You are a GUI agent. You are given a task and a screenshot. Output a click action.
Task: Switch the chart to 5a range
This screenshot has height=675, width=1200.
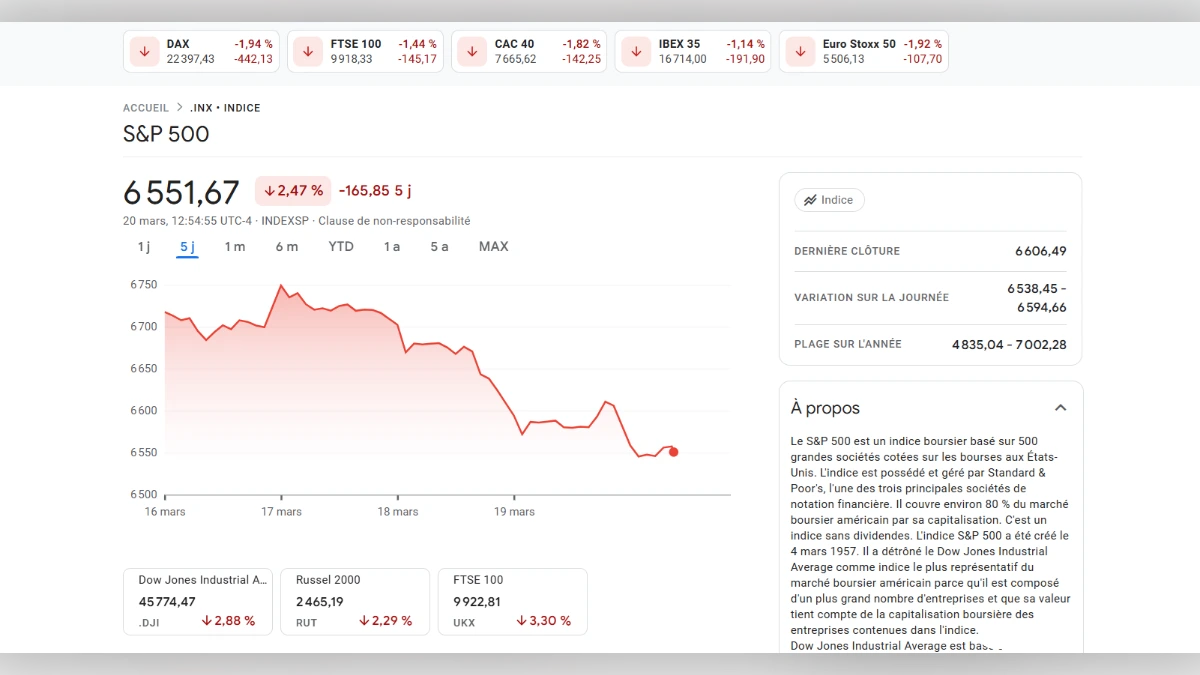pyautogui.click(x=438, y=246)
